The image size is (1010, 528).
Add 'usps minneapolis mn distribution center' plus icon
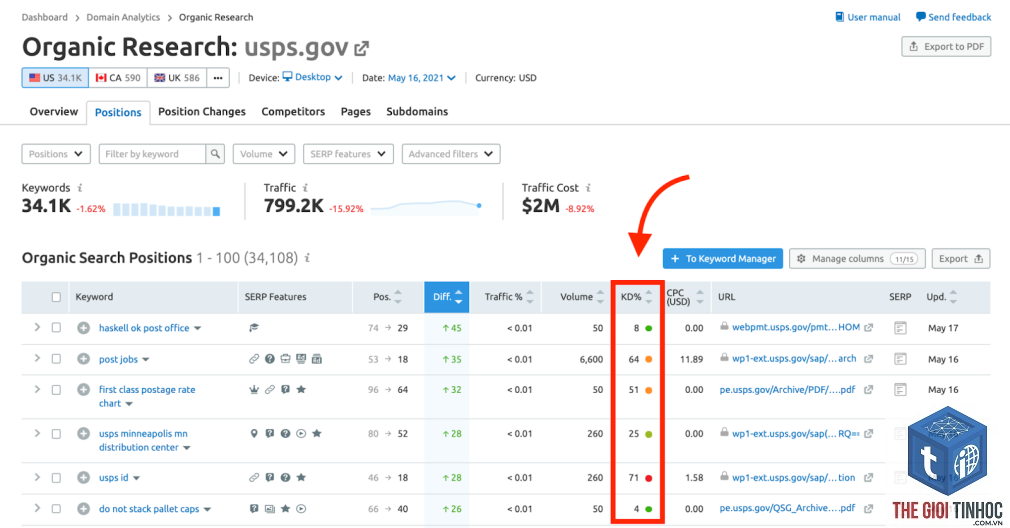click(x=83, y=433)
